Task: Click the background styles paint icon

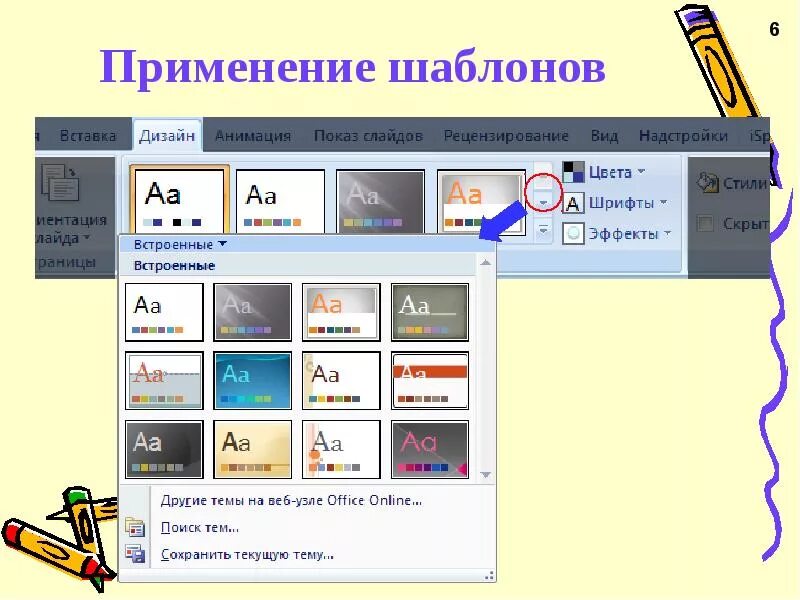Action: [x=707, y=183]
